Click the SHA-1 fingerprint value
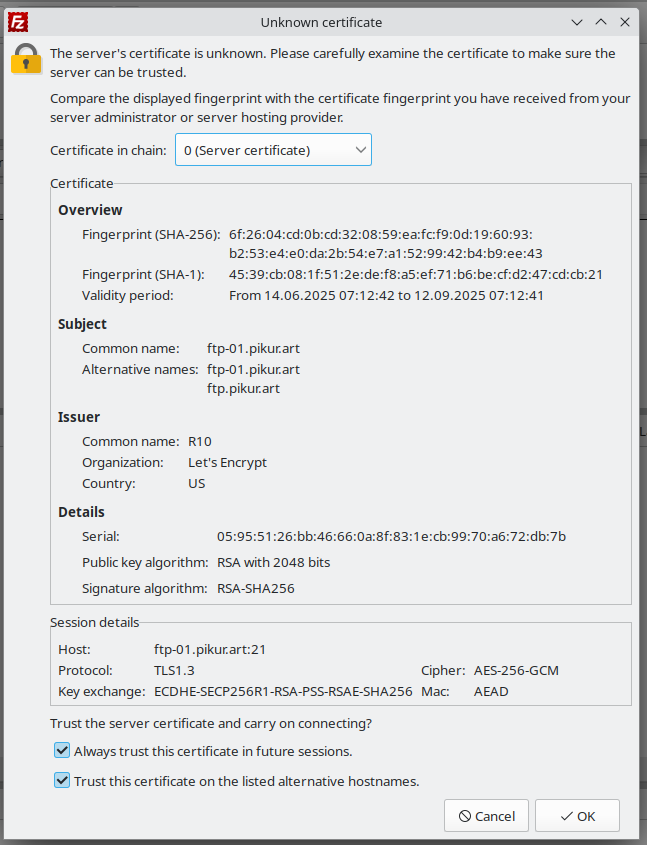This screenshot has height=845, width=647. coord(415,274)
